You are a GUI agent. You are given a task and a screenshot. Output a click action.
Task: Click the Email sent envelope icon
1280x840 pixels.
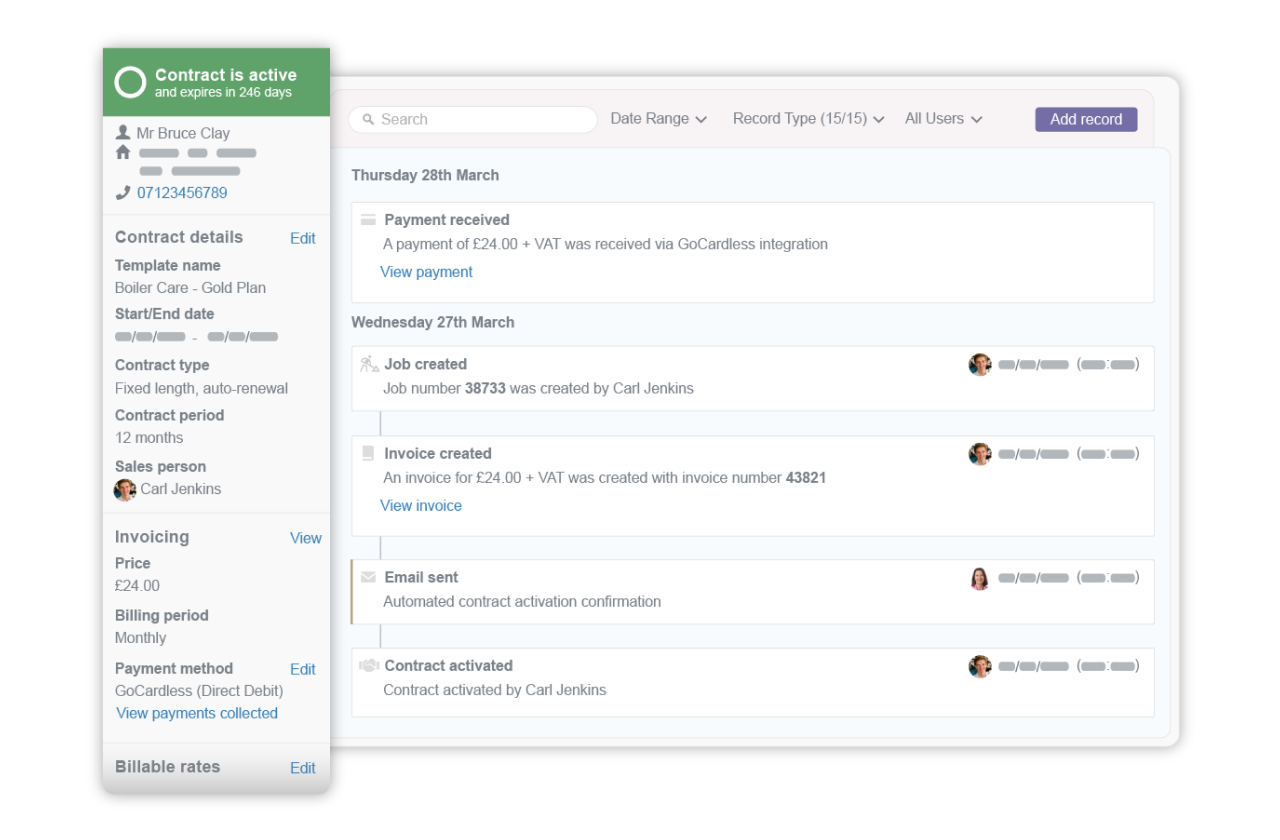click(x=368, y=576)
